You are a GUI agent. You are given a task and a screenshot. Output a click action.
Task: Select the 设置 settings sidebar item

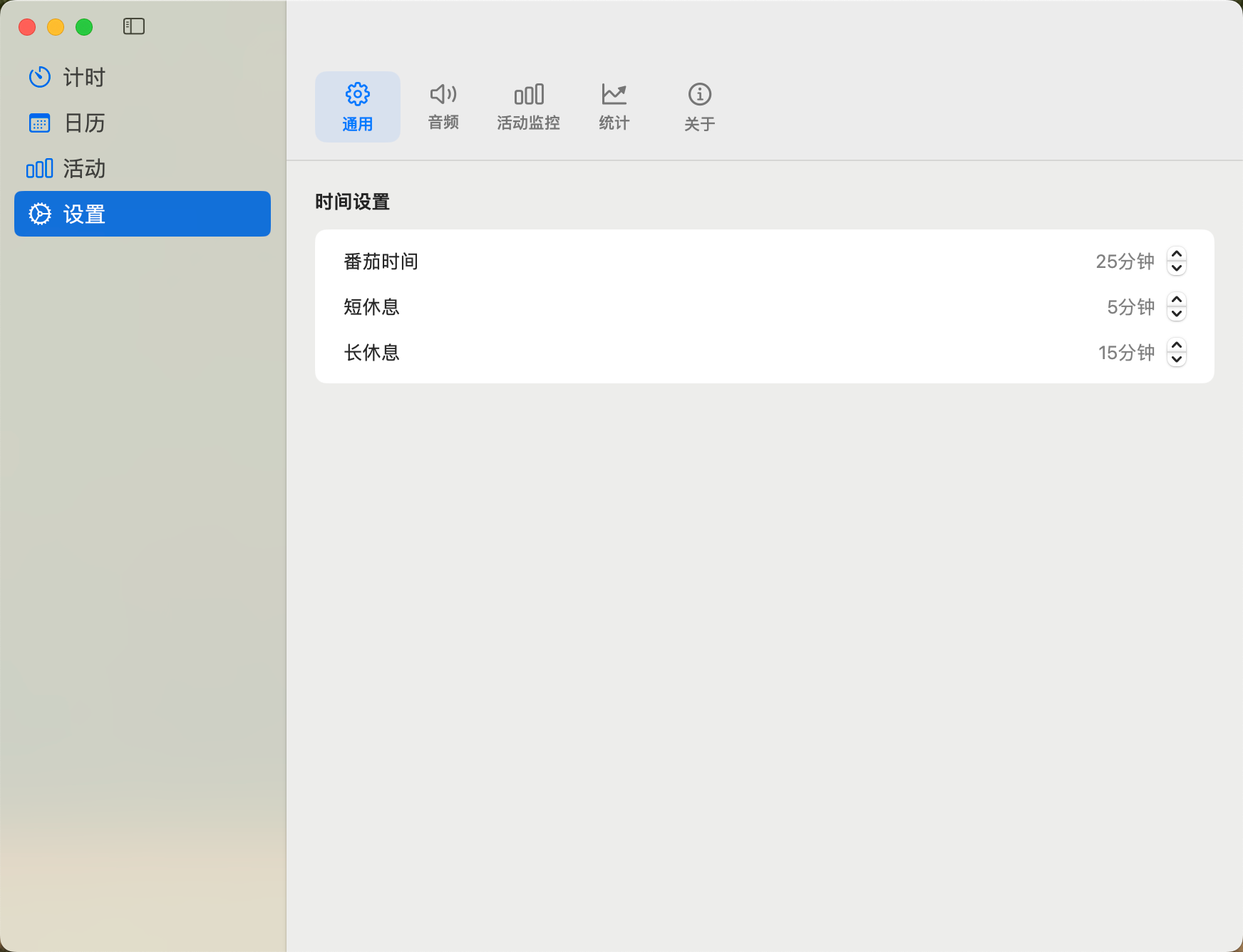click(x=143, y=214)
